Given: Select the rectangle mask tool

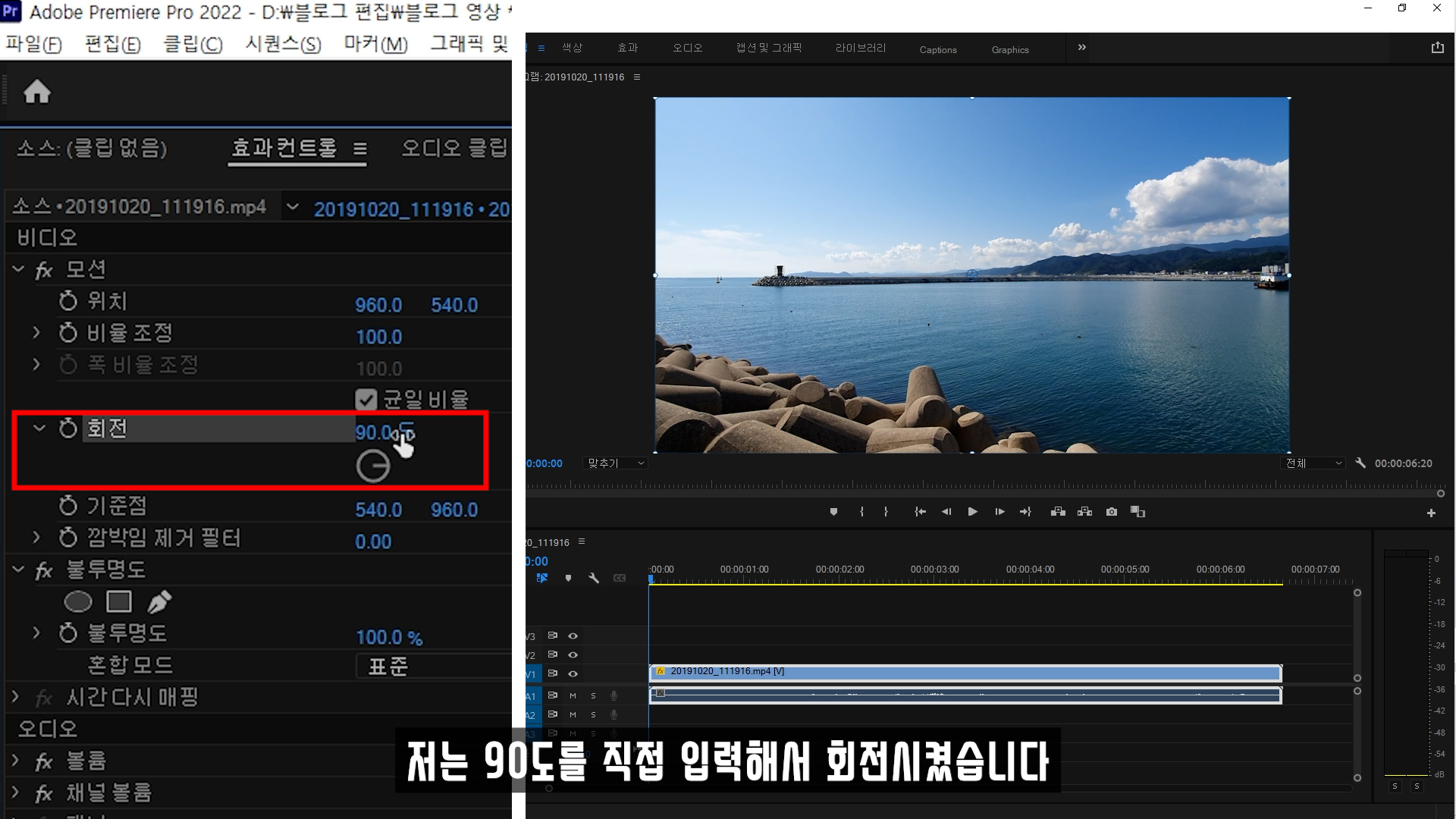Looking at the screenshot, I should click(119, 602).
